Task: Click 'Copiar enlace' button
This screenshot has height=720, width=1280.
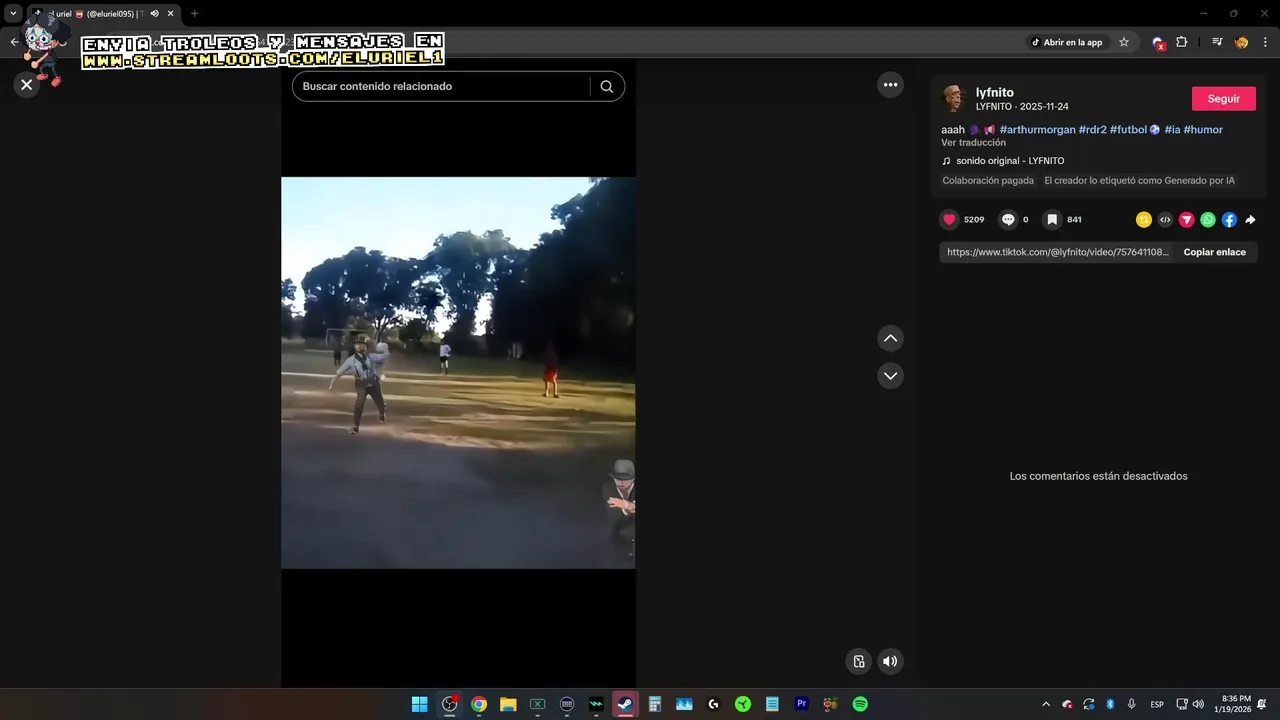Action: click(x=1215, y=252)
